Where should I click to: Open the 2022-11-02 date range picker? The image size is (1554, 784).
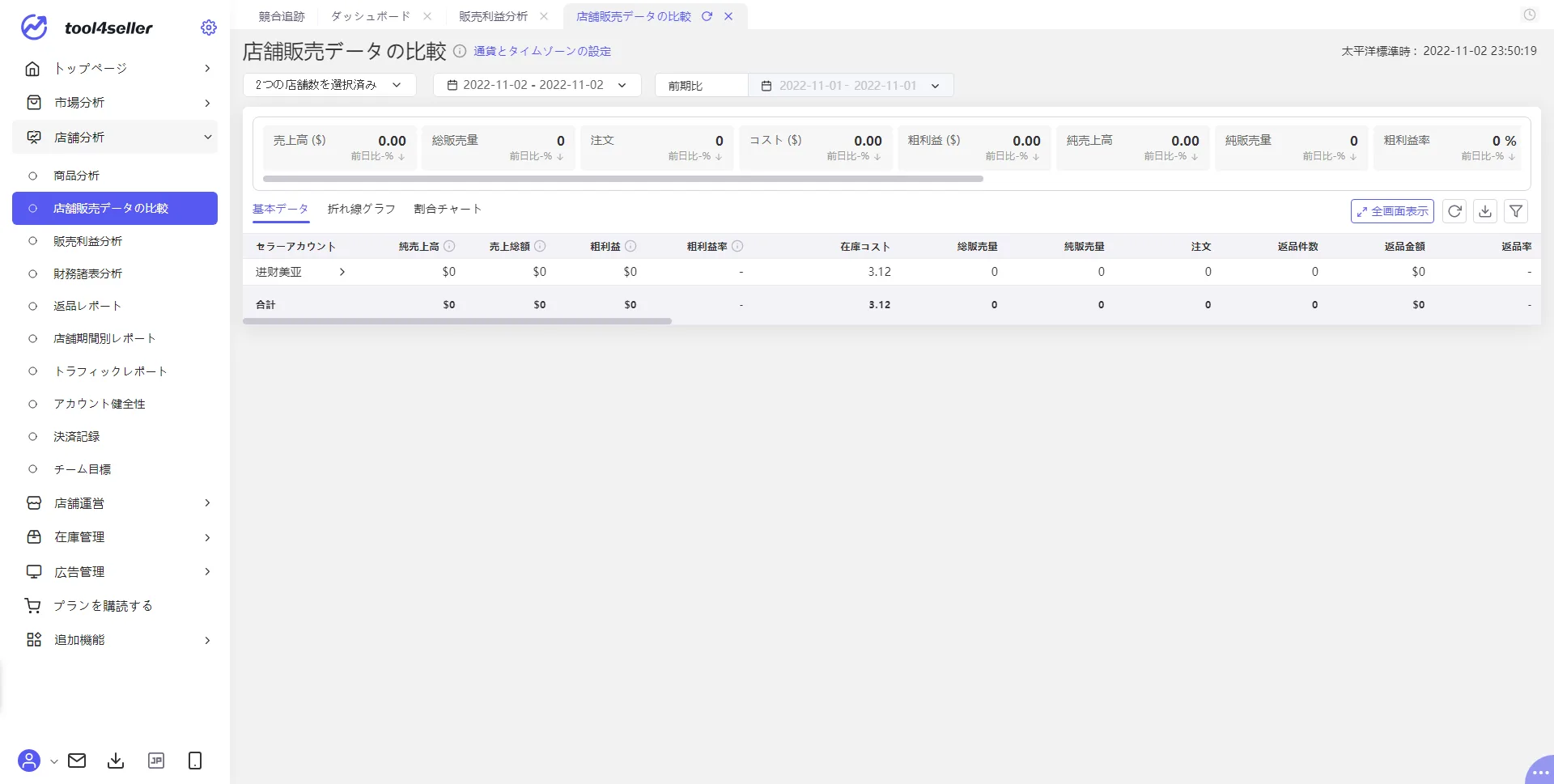537,85
